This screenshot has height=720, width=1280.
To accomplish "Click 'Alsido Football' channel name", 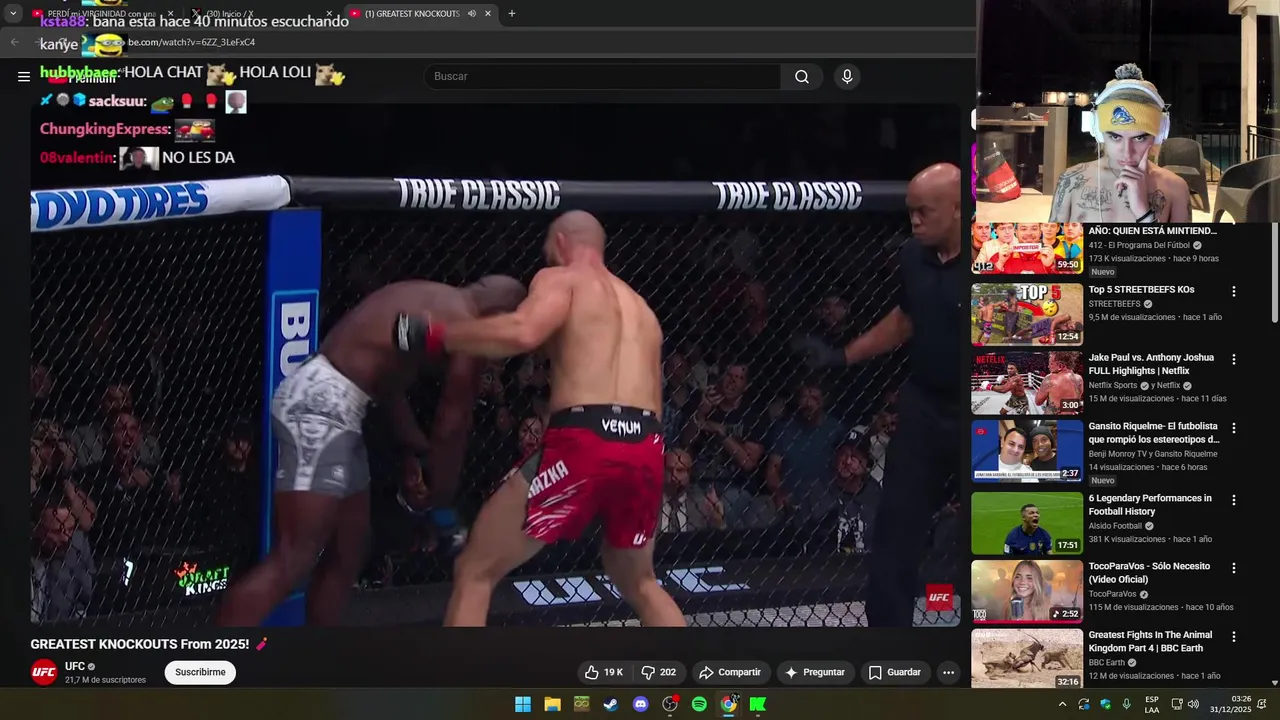I will [x=1115, y=526].
